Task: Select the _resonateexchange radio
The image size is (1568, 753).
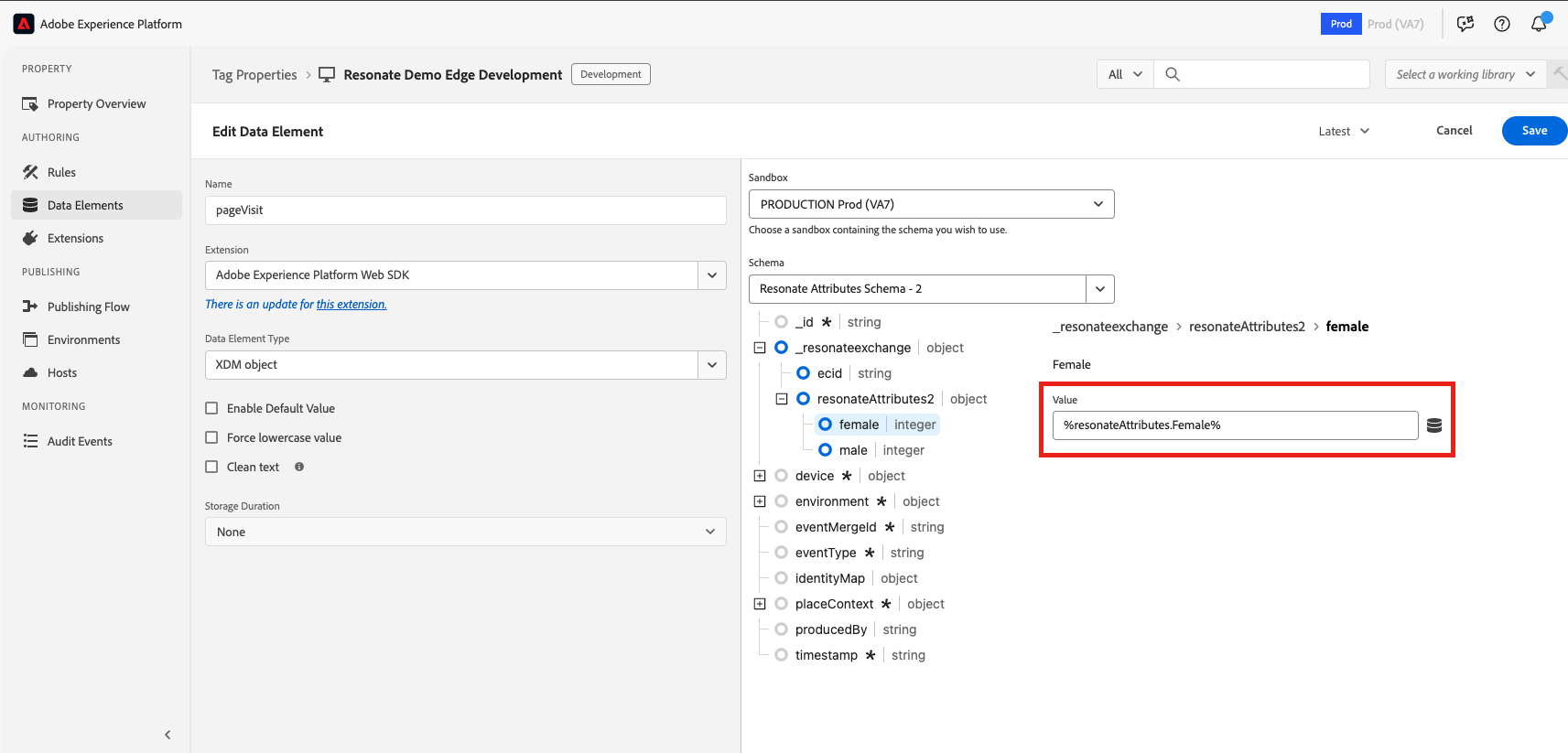Action: tap(781, 348)
